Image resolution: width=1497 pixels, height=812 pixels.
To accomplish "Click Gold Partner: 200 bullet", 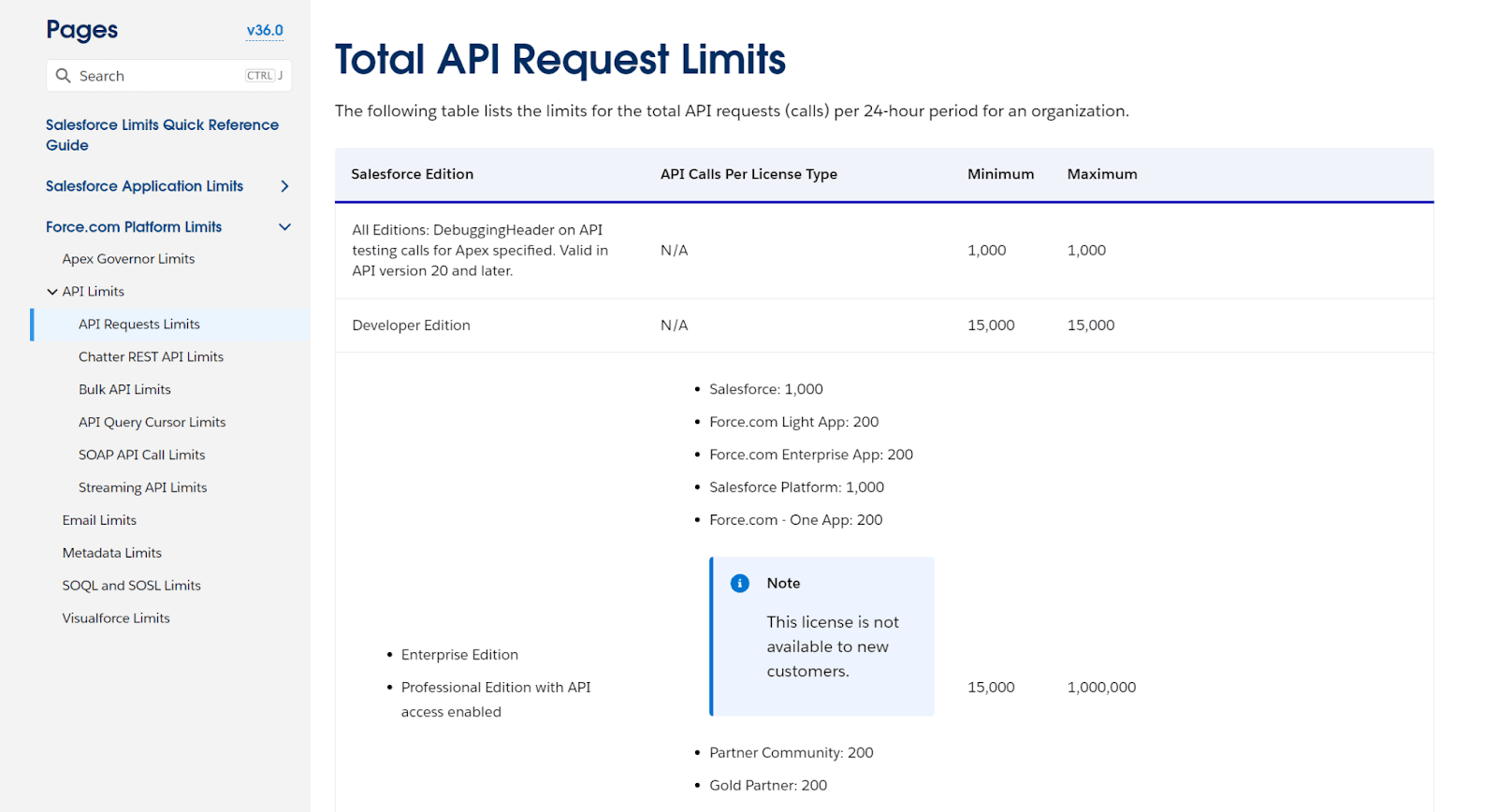I will [x=768, y=786].
